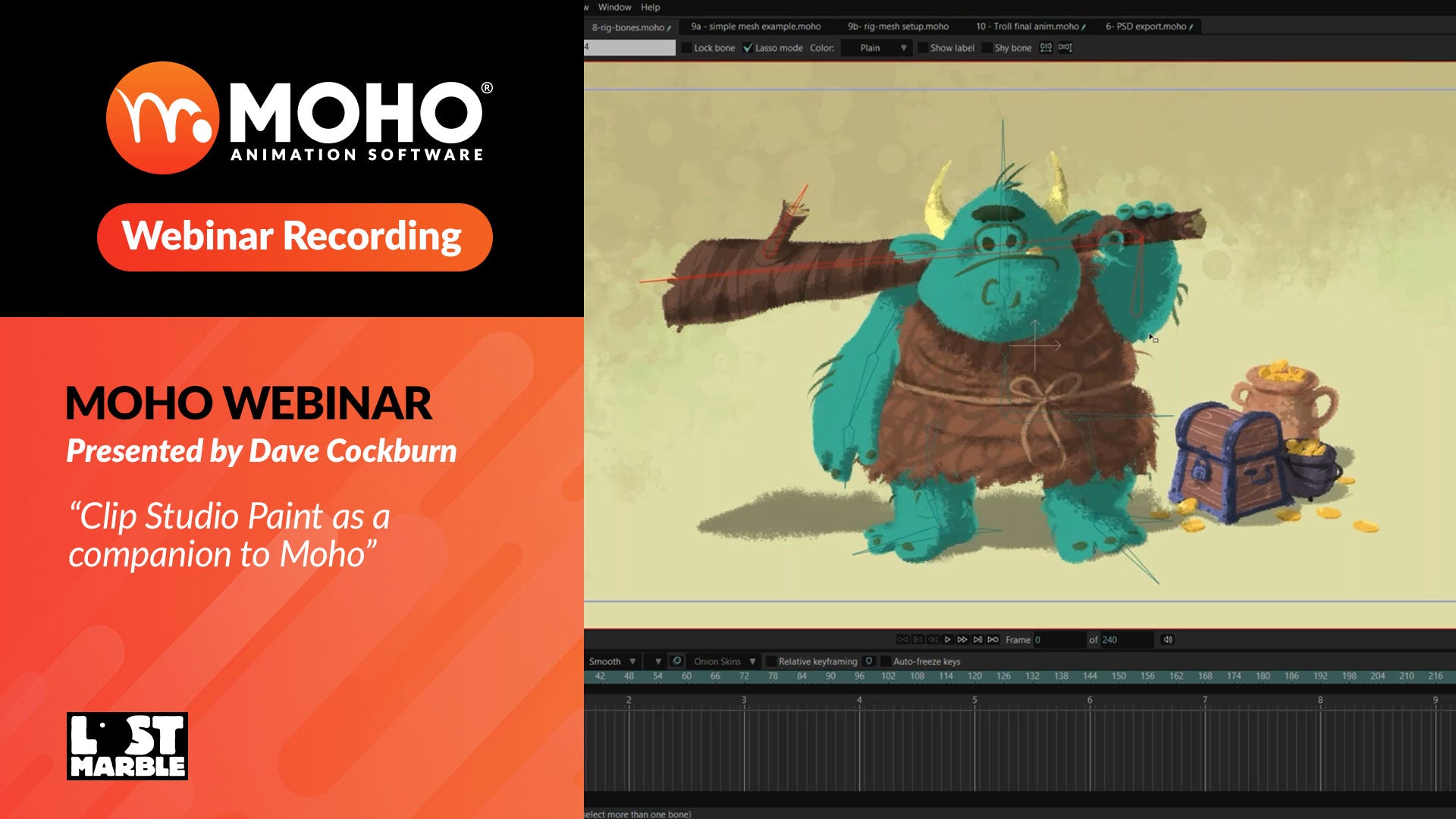Toggle the audio mute speaker icon
The height and width of the screenshot is (819, 1456).
1168,639
